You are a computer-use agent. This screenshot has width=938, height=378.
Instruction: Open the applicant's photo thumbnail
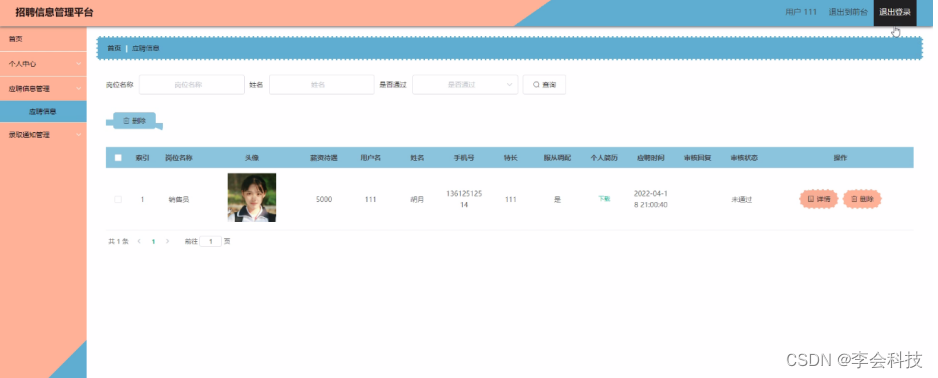pyautogui.click(x=252, y=198)
